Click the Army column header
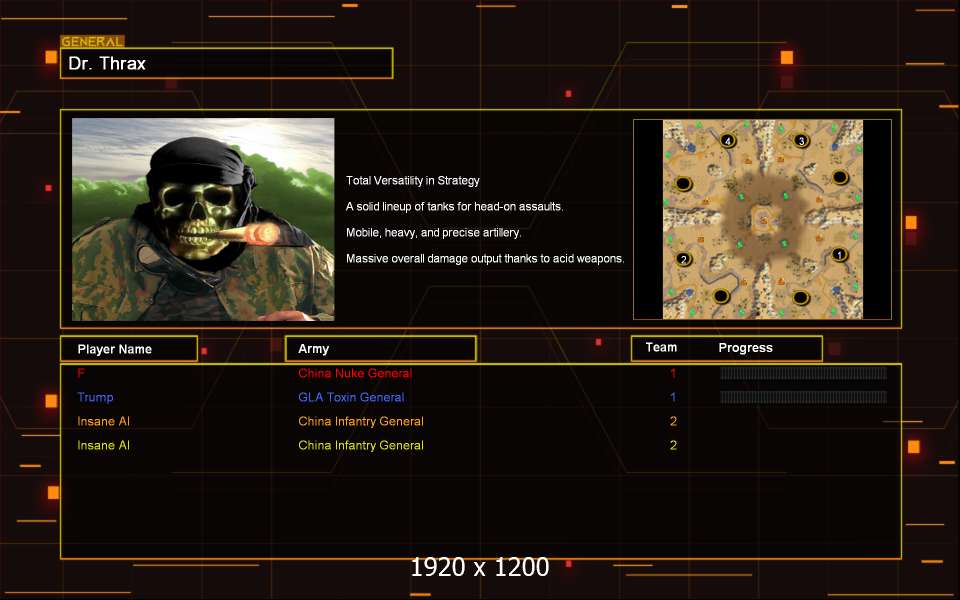The width and height of the screenshot is (960, 600). [381, 349]
